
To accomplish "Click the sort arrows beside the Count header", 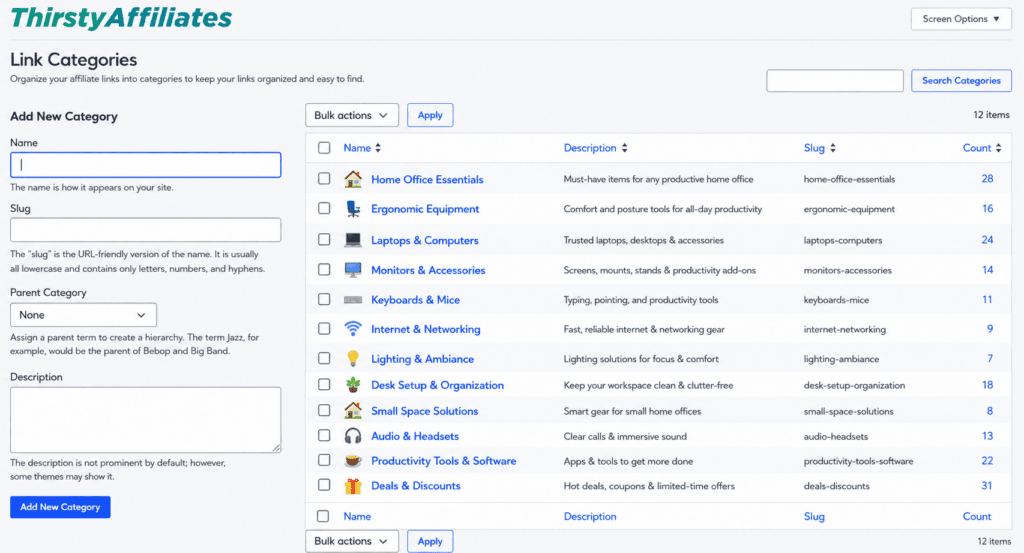I will (999, 148).
